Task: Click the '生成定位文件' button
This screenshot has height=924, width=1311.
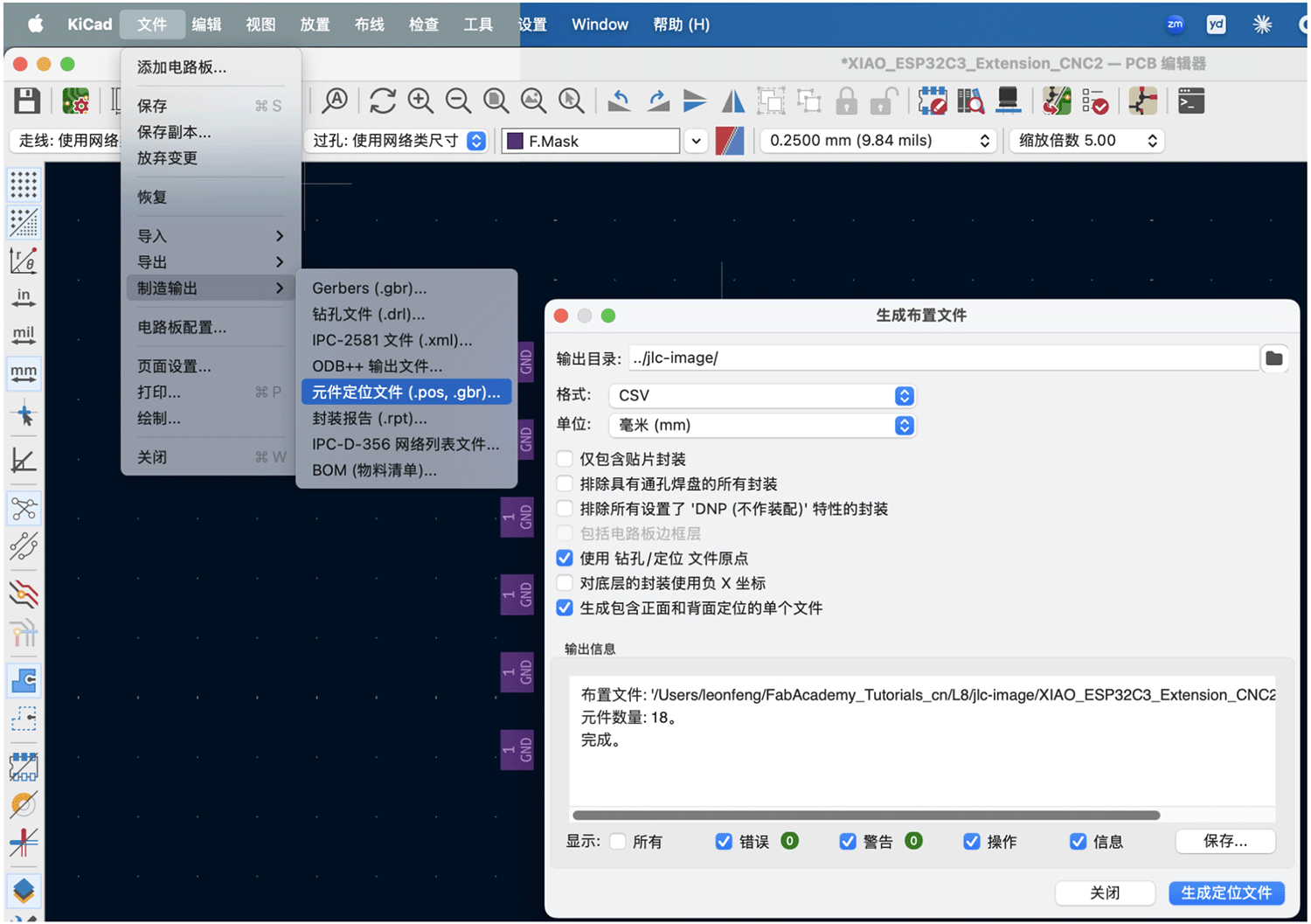Action: [1226, 893]
